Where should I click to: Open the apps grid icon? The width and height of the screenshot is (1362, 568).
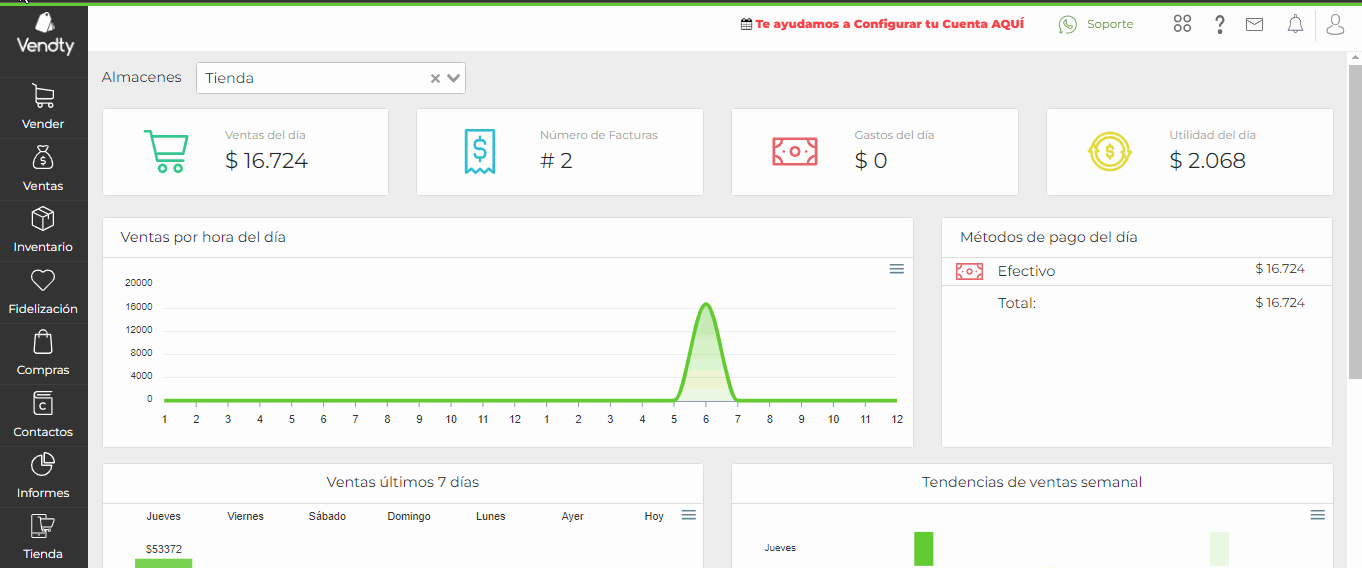pyautogui.click(x=1182, y=25)
